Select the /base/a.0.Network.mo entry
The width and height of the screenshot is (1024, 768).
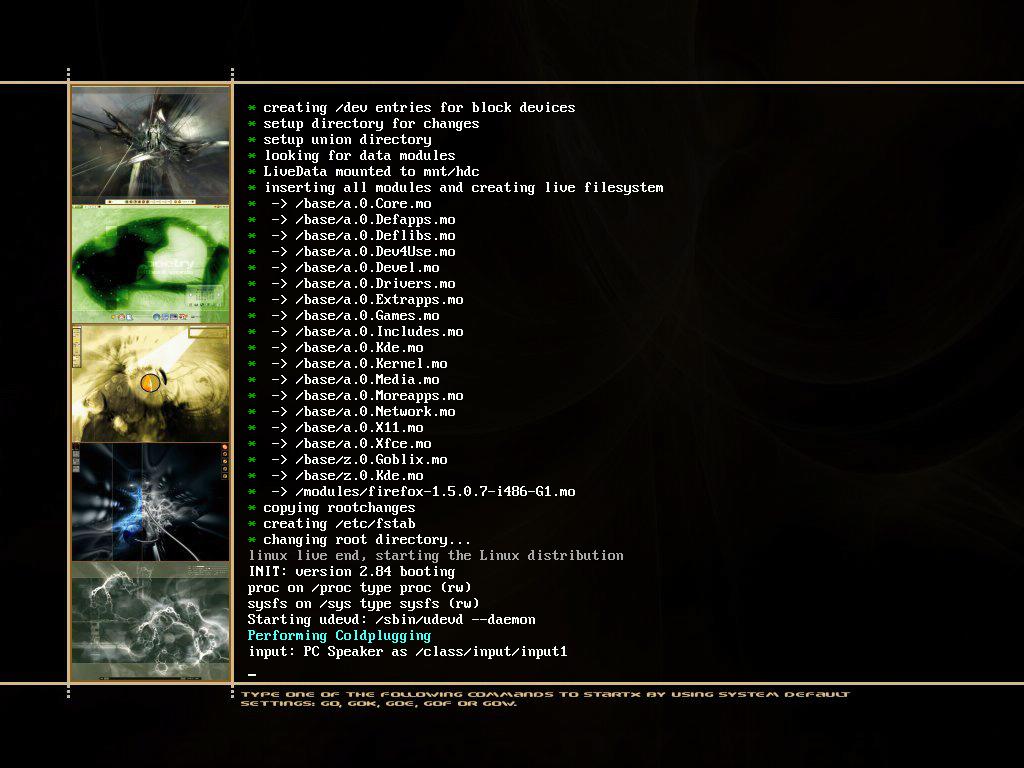[x=351, y=411]
